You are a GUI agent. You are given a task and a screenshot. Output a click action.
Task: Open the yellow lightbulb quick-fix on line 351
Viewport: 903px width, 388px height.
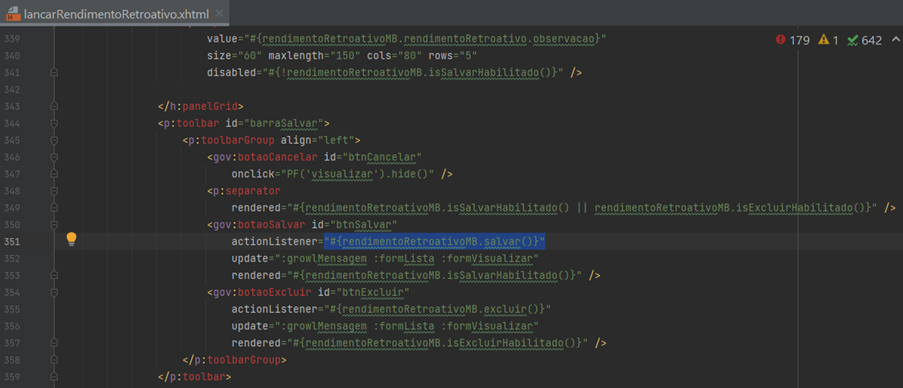(71, 239)
